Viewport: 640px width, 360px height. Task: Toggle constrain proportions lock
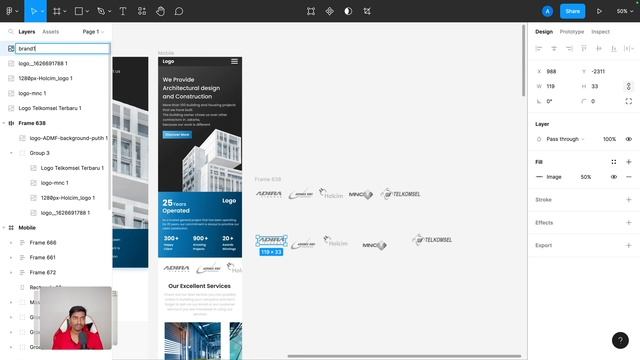[629, 86]
